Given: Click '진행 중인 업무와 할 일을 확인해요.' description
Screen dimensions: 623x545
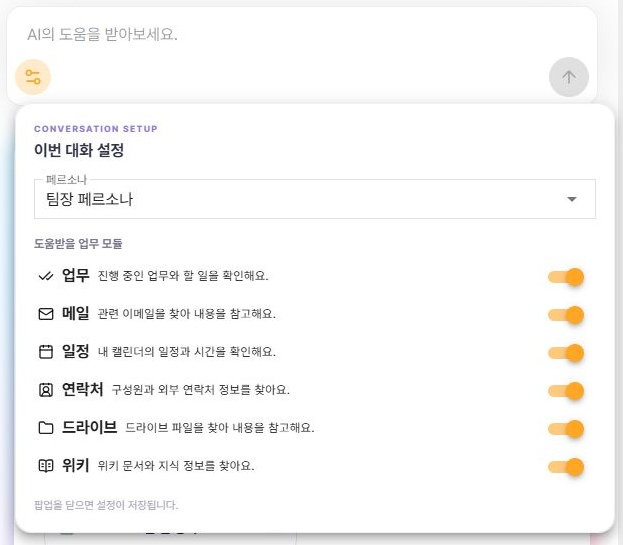Looking at the screenshot, I should click(x=183, y=276).
